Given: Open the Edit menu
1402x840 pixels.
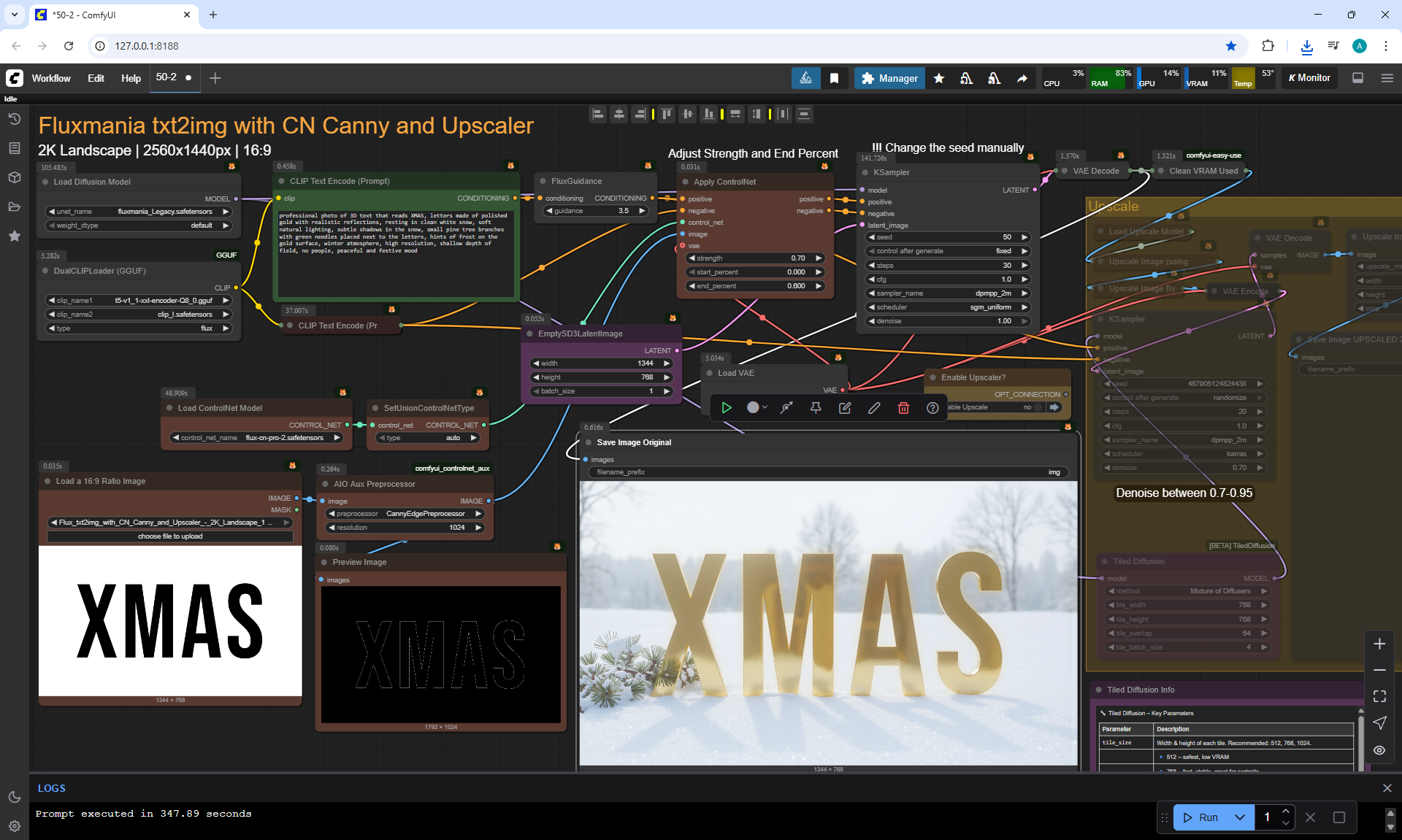Looking at the screenshot, I should pyautogui.click(x=96, y=78).
